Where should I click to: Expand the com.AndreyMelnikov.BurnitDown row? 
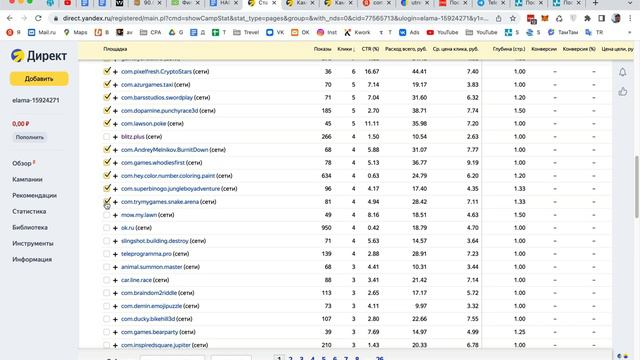pyautogui.click(x=116, y=150)
